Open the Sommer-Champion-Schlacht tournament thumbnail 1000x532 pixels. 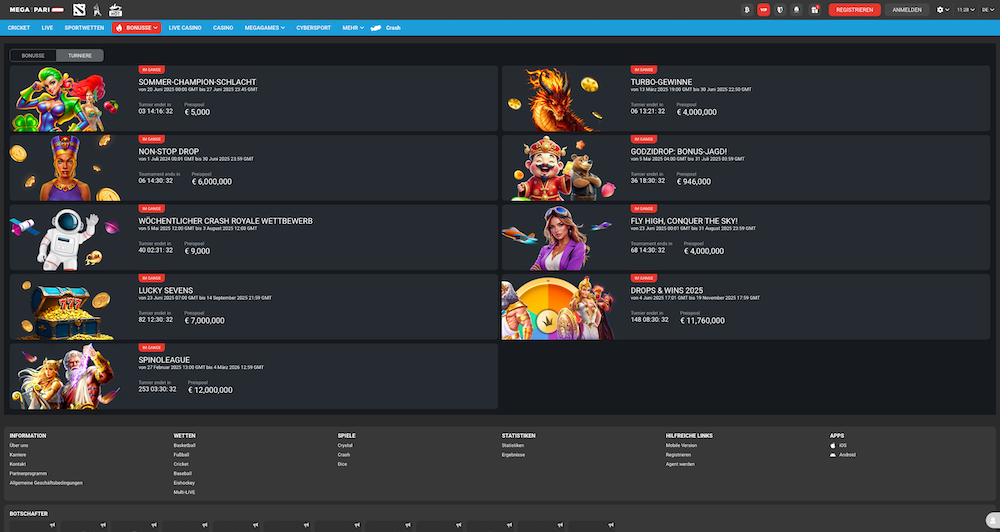coord(65,98)
